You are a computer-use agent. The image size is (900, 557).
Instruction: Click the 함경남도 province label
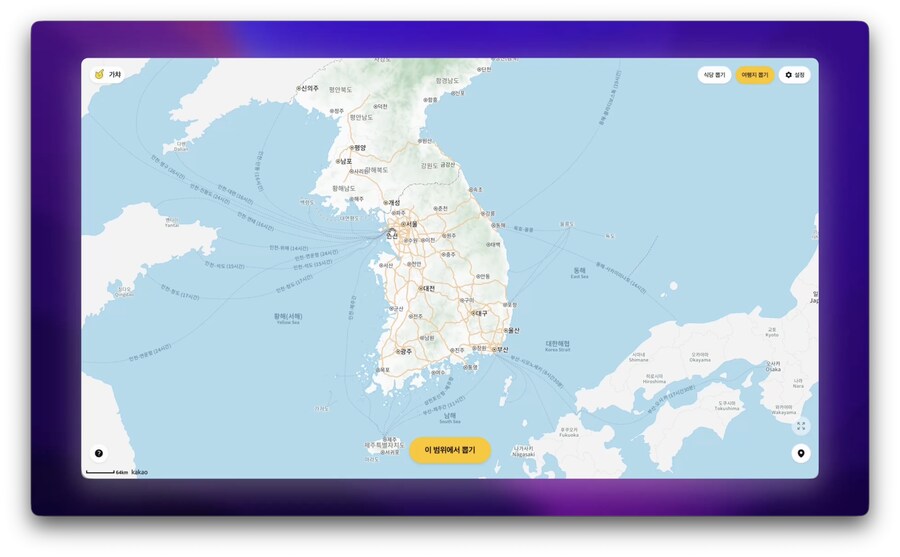tap(447, 81)
